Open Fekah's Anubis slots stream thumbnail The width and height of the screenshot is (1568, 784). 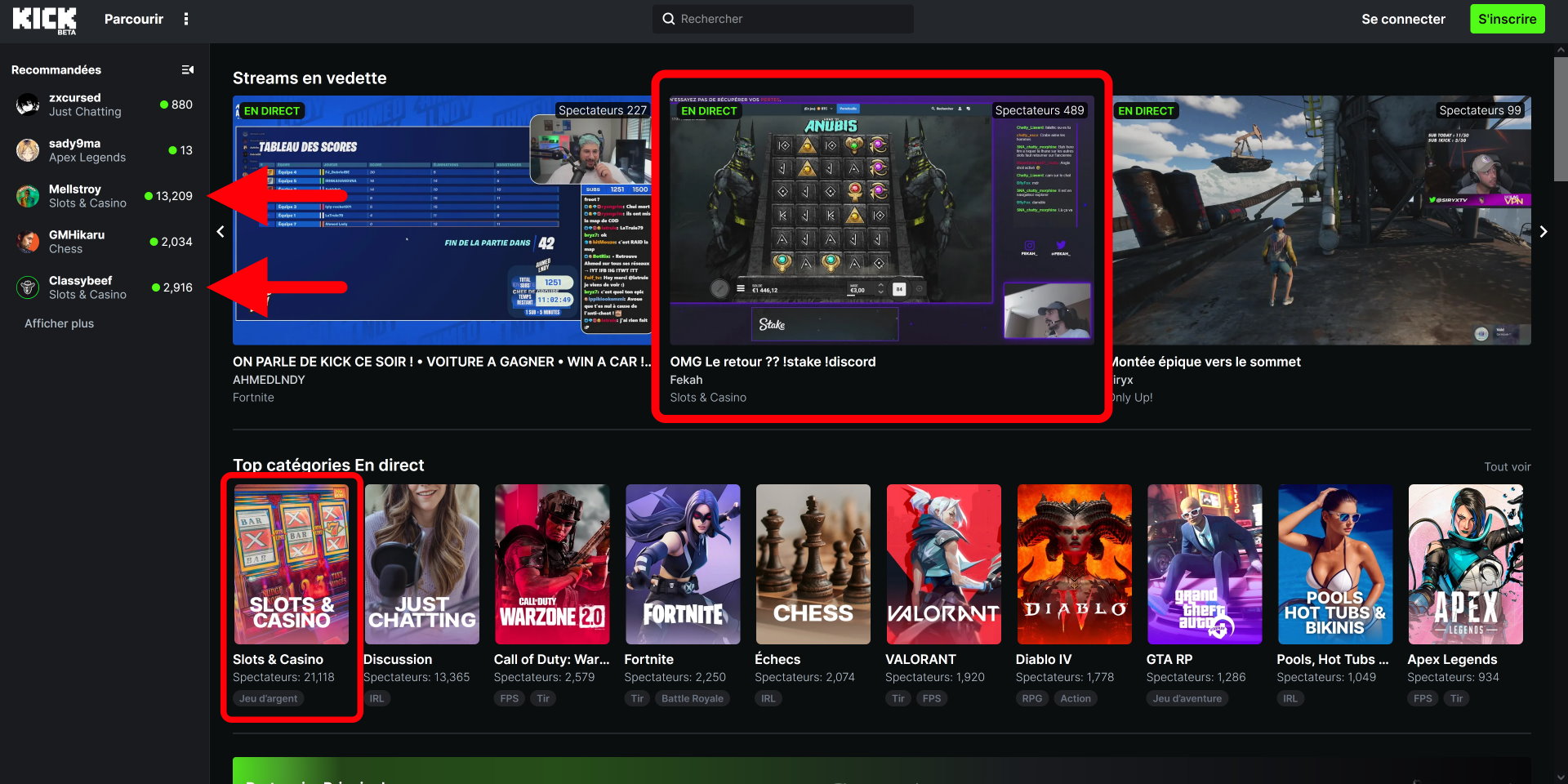click(881, 220)
